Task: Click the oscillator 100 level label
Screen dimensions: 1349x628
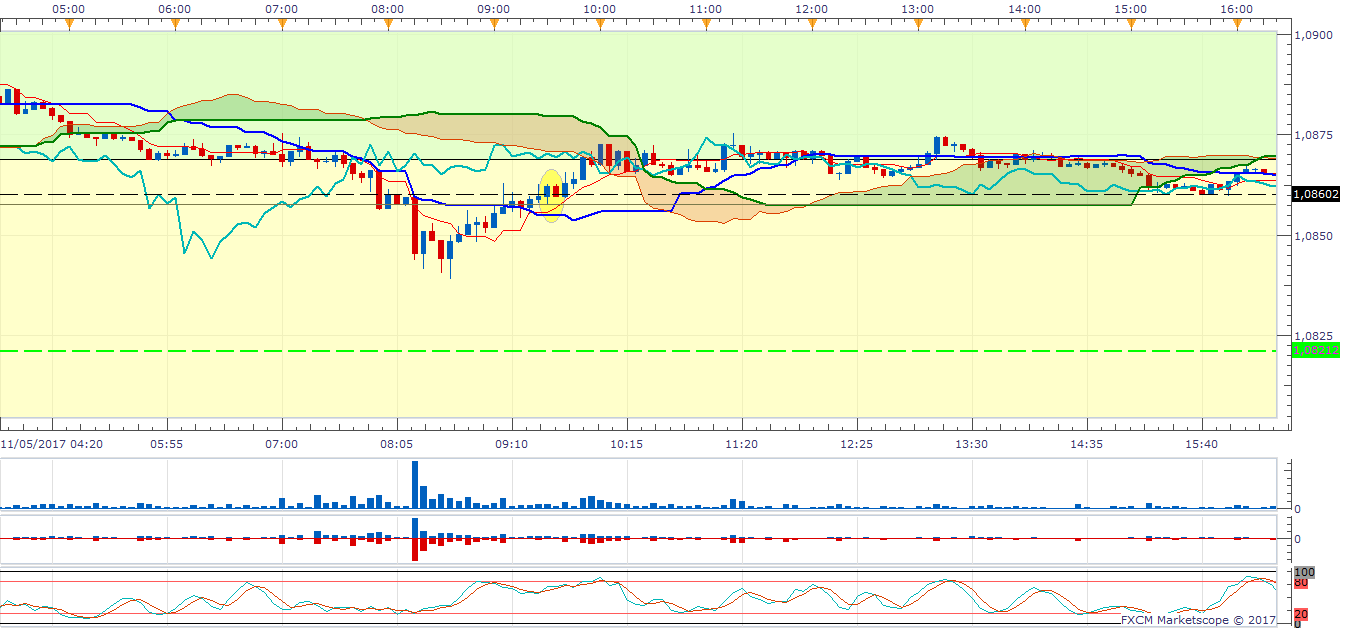Action: click(1305, 573)
